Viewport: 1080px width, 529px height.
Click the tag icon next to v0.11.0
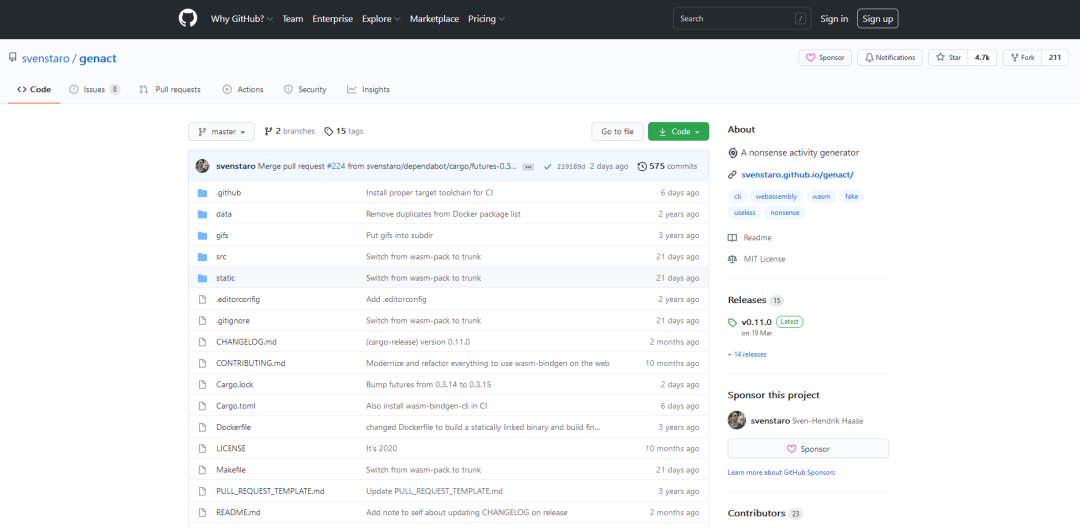732,322
